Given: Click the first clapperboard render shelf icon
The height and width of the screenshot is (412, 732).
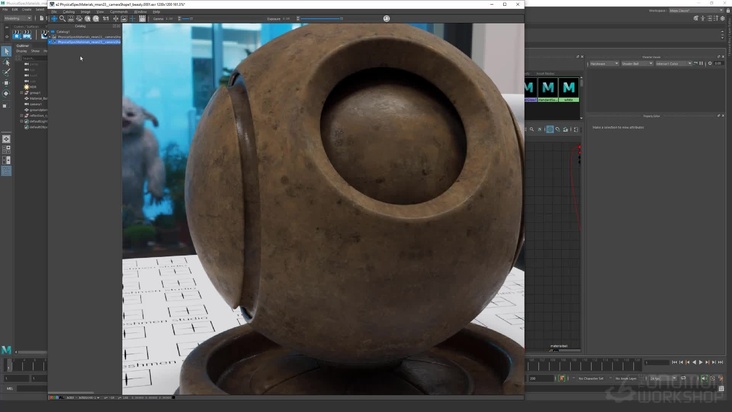Looking at the screenshot, I should (17, 35).
